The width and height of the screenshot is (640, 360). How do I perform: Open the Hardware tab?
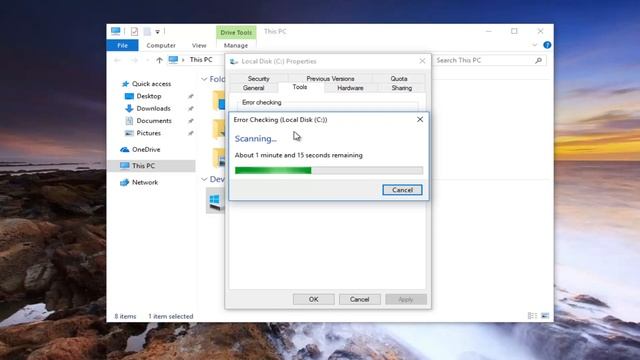click(x=350, y=88)
